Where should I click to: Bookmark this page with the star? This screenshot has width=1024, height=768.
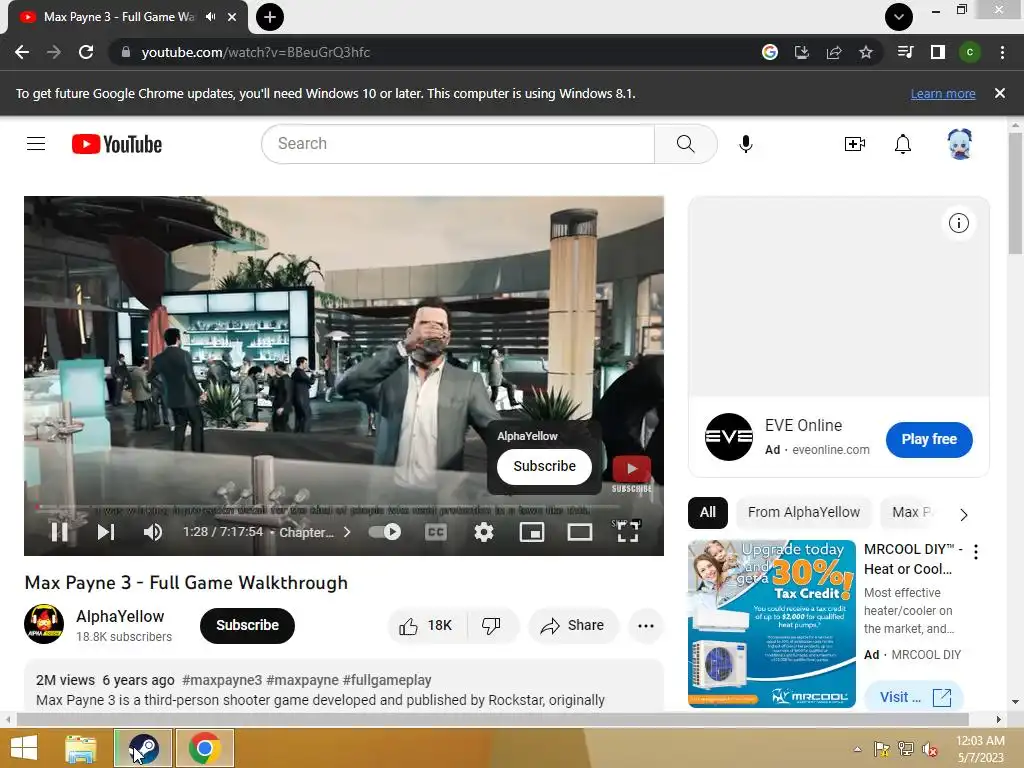[x=866, y=52]
